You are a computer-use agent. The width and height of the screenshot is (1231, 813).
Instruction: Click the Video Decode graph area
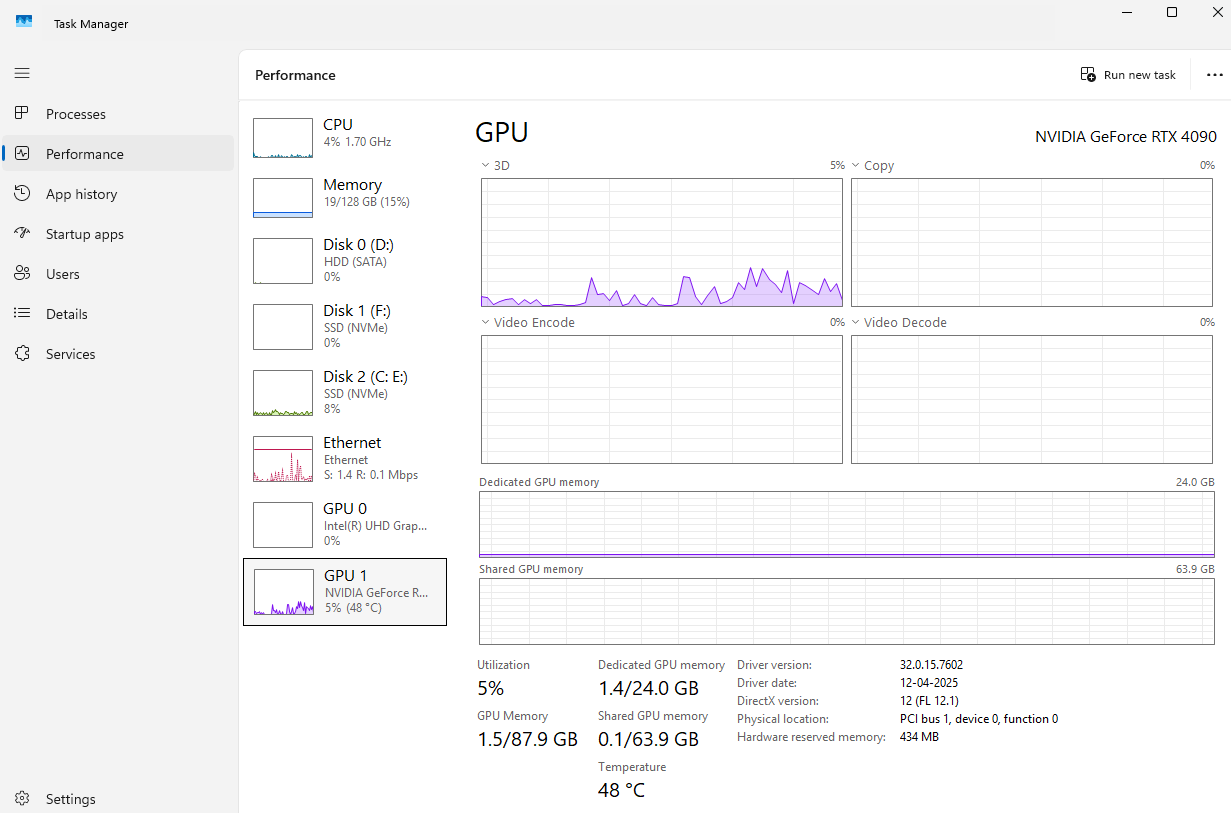coord(1032,399)
